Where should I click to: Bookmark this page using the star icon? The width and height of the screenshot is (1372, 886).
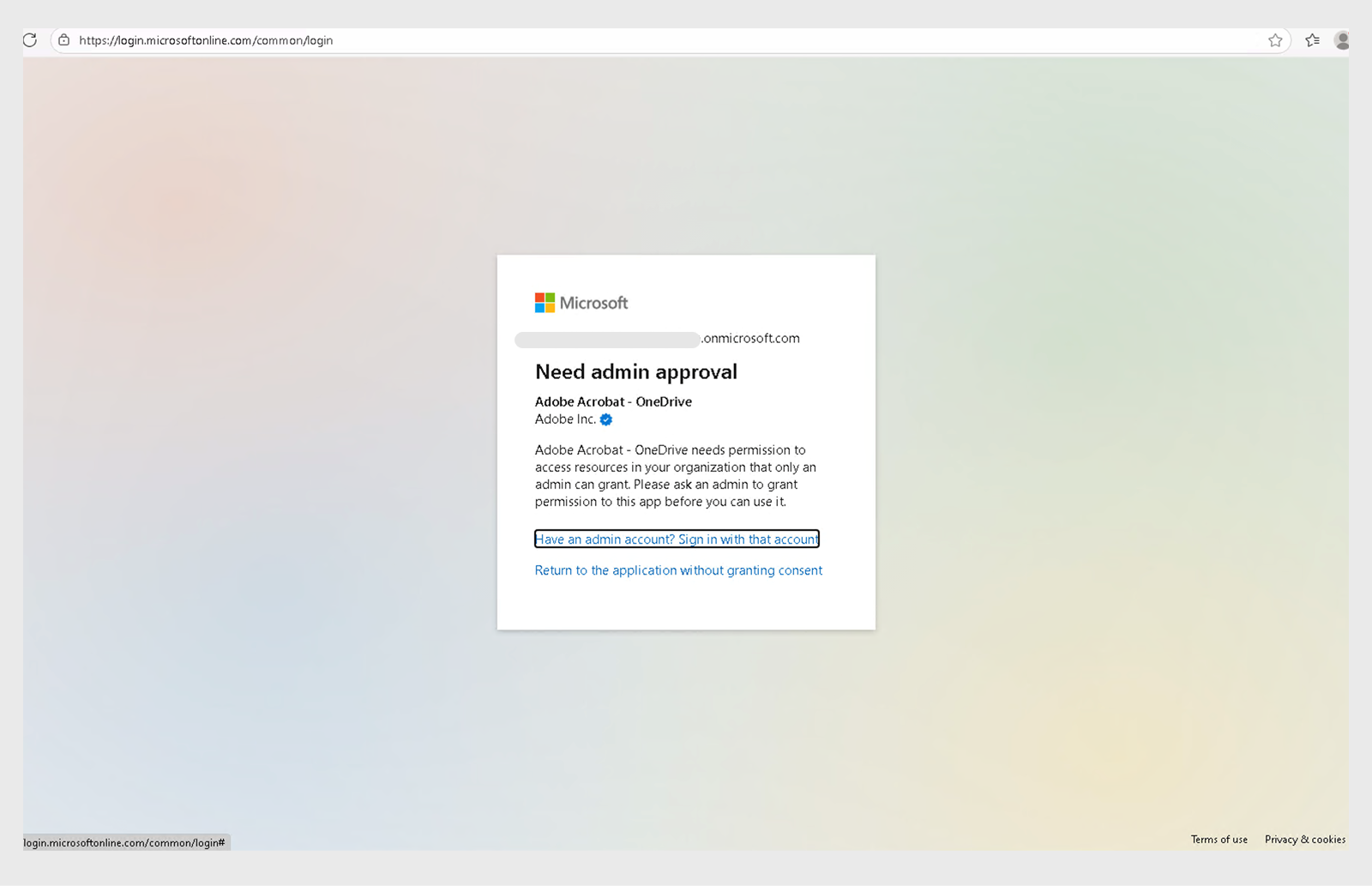click(1275, 39)
